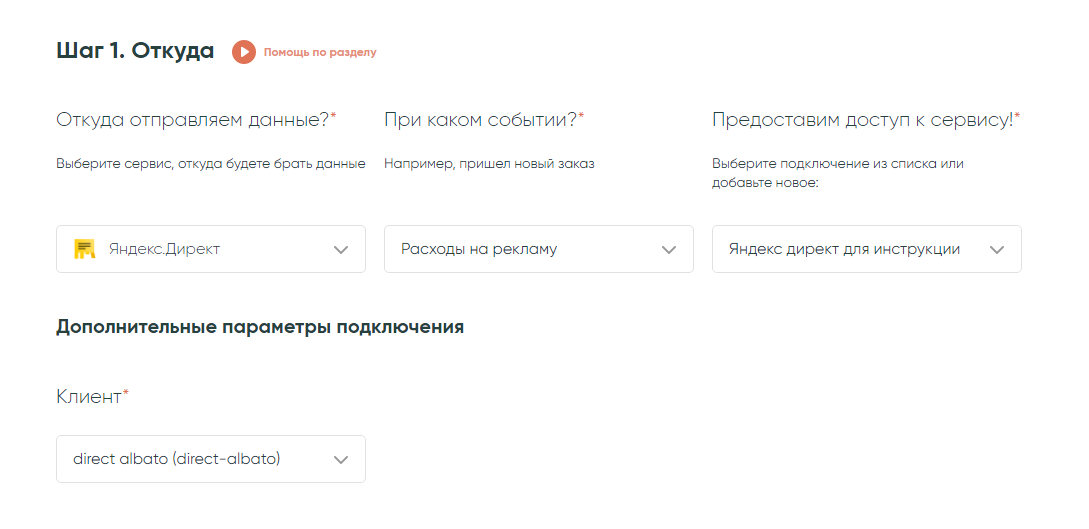Click the hint "Например, пришел новый заказ"
The height and width of the screenshot is (529, 1089).
click(489, 163)
